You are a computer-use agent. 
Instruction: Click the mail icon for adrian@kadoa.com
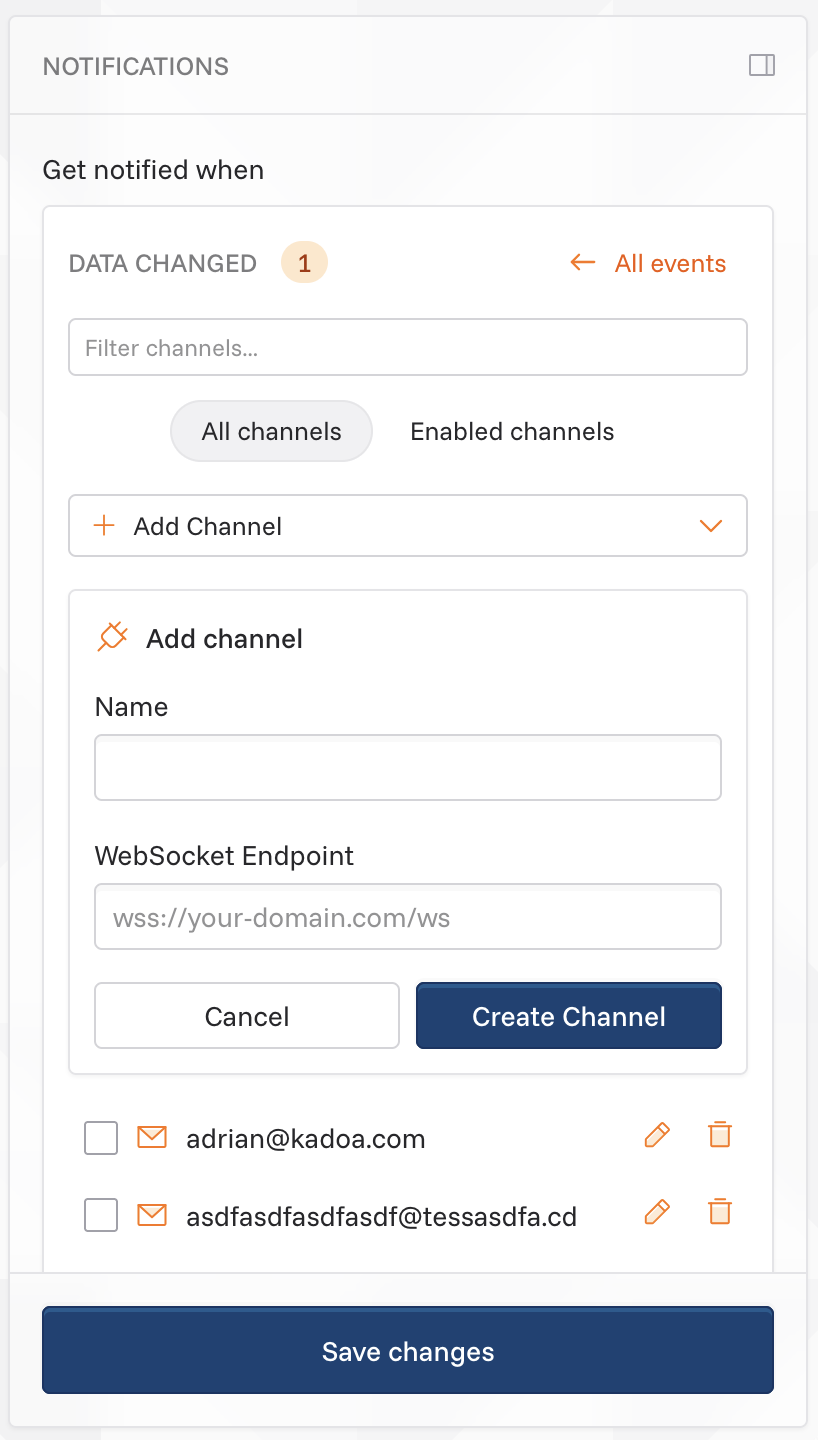pyautogui.click(x=152, y=1137)
